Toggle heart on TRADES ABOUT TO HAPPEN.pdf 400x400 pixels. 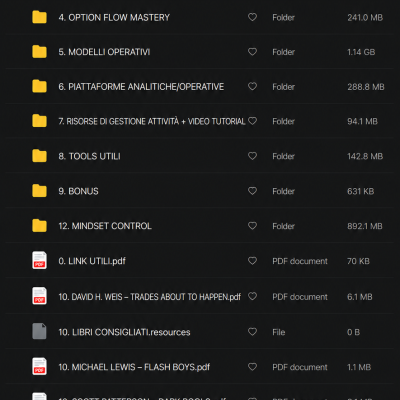[x=252, y=296]
